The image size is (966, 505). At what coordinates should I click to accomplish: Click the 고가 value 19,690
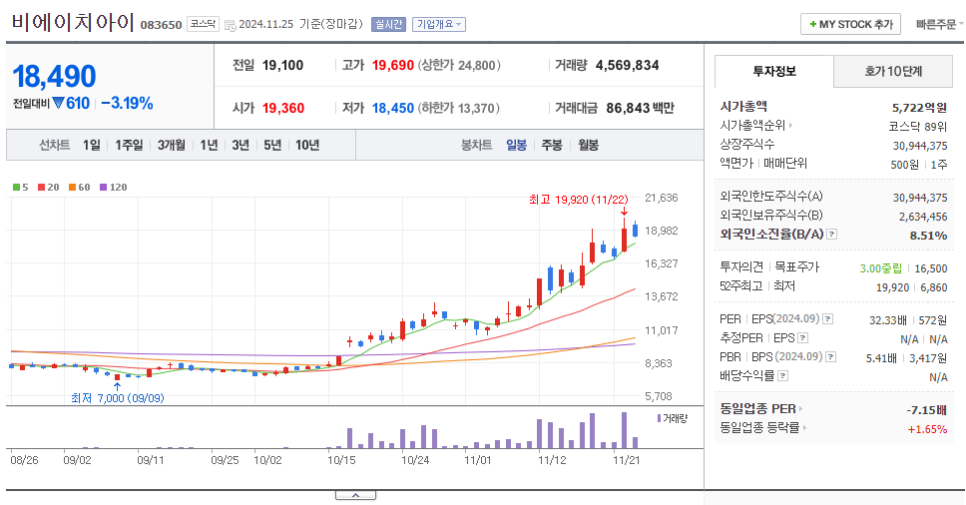393,65
